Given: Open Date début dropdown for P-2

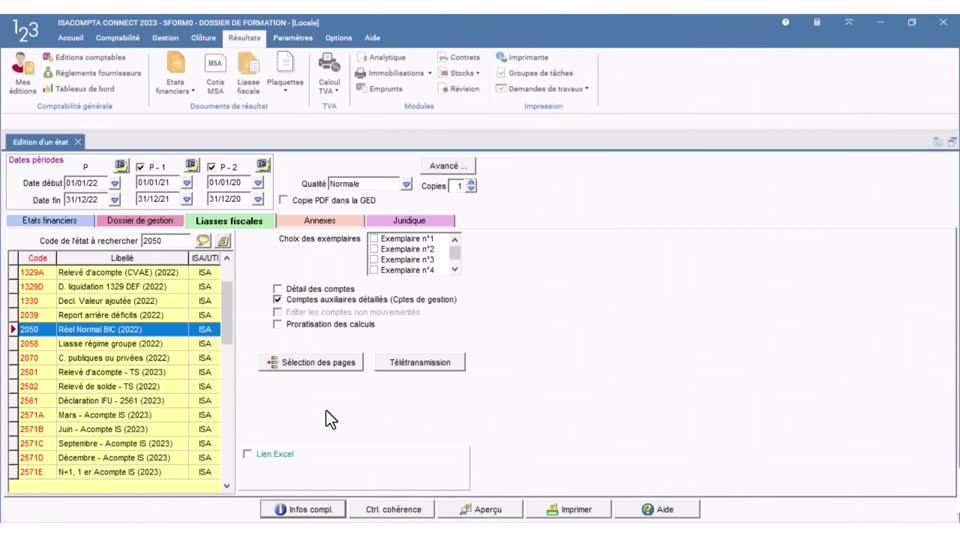Looking at the screenshot, I should (x=258, y=182).
